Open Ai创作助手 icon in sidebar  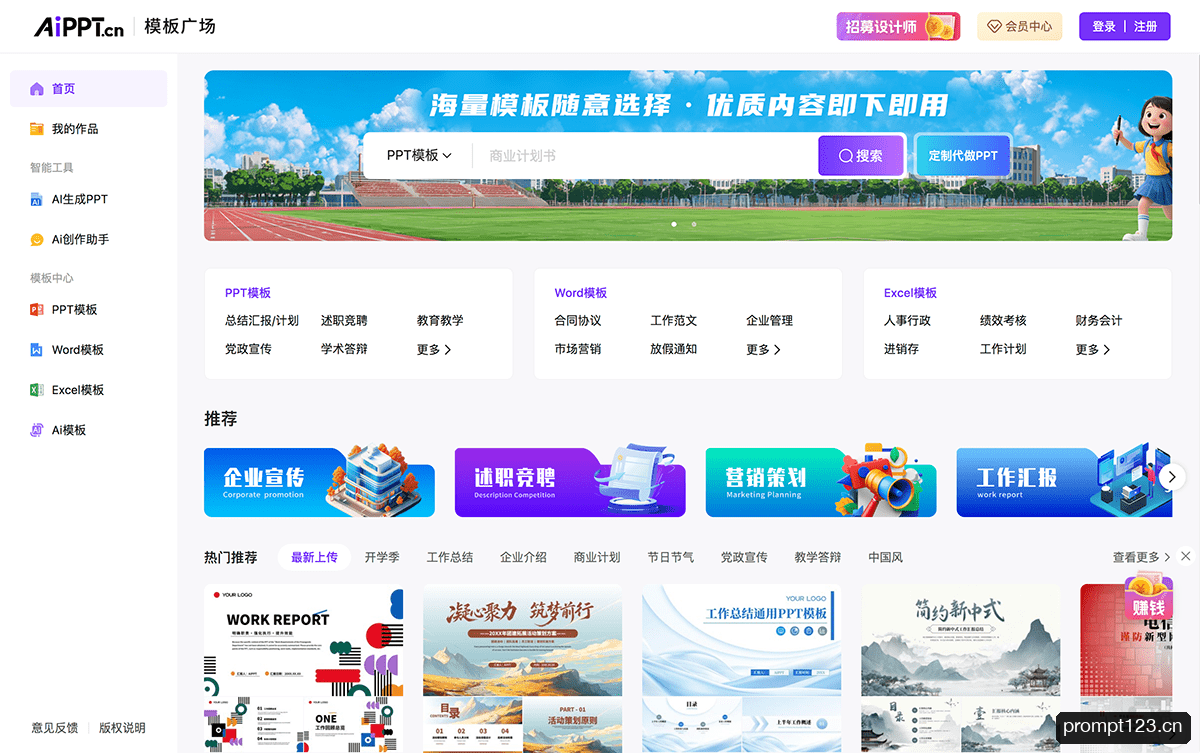(x=37, y=239)
